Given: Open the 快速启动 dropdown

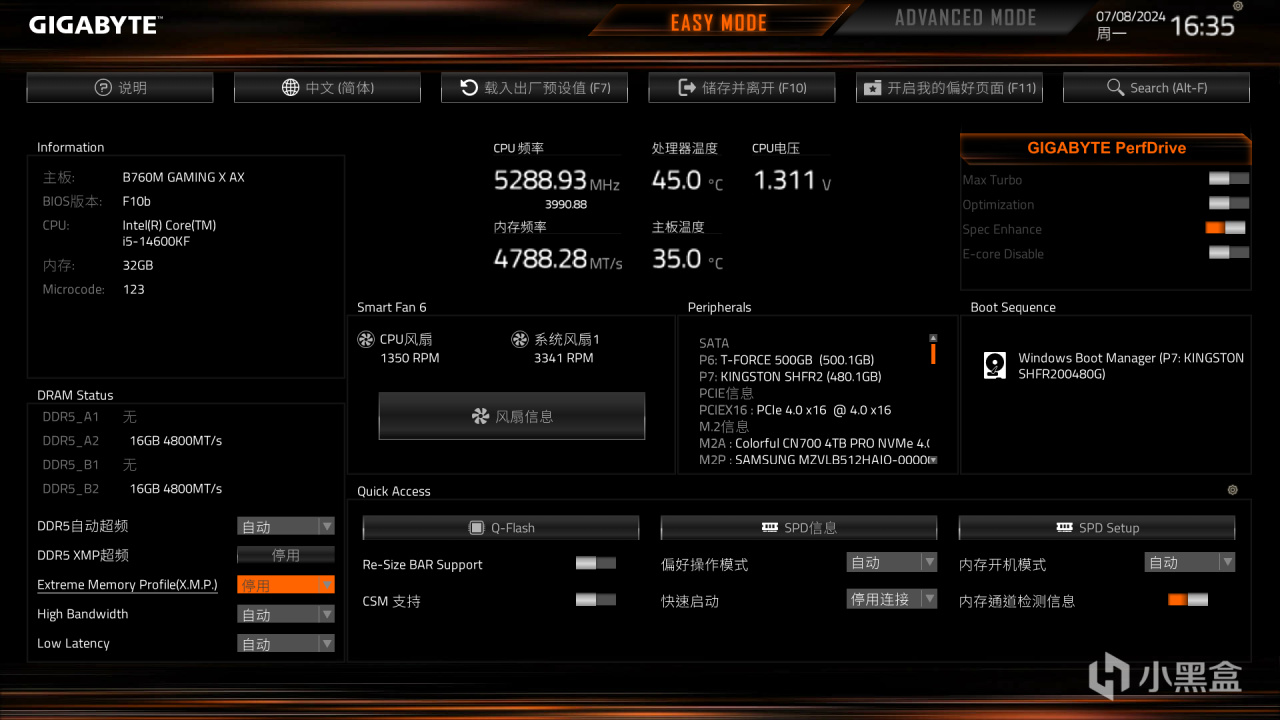Looking at the screenshot, I should [x=892, y=599].
